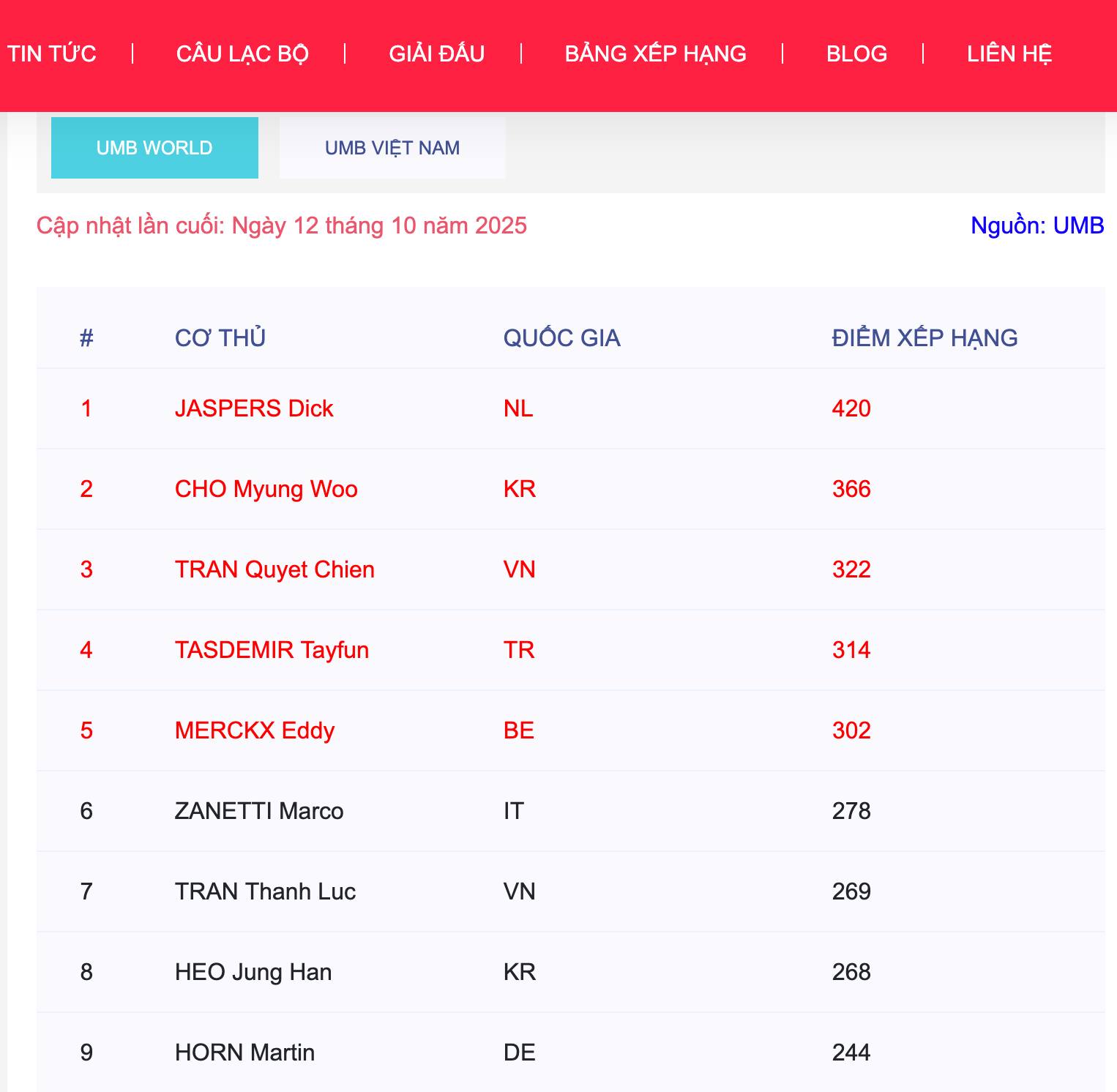Viewport: 1117px width, 1092px height.
Task: Select player JASPERS Dick
Action: coord(254,408)
